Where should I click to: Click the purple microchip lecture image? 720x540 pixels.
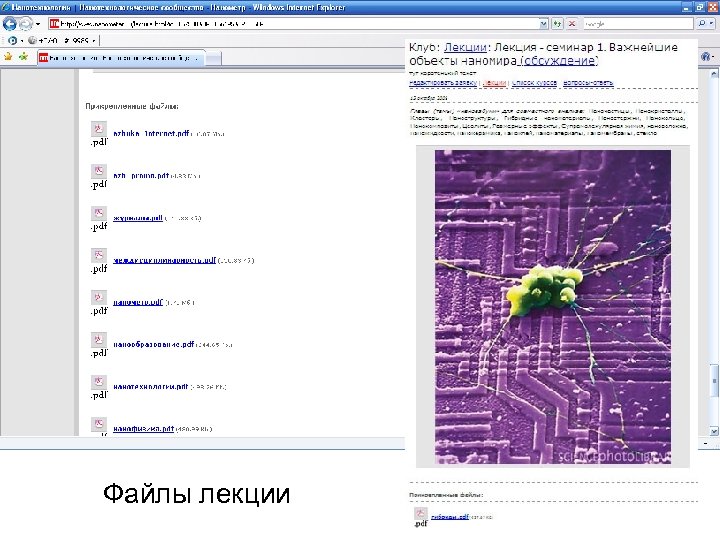[553, 307]
